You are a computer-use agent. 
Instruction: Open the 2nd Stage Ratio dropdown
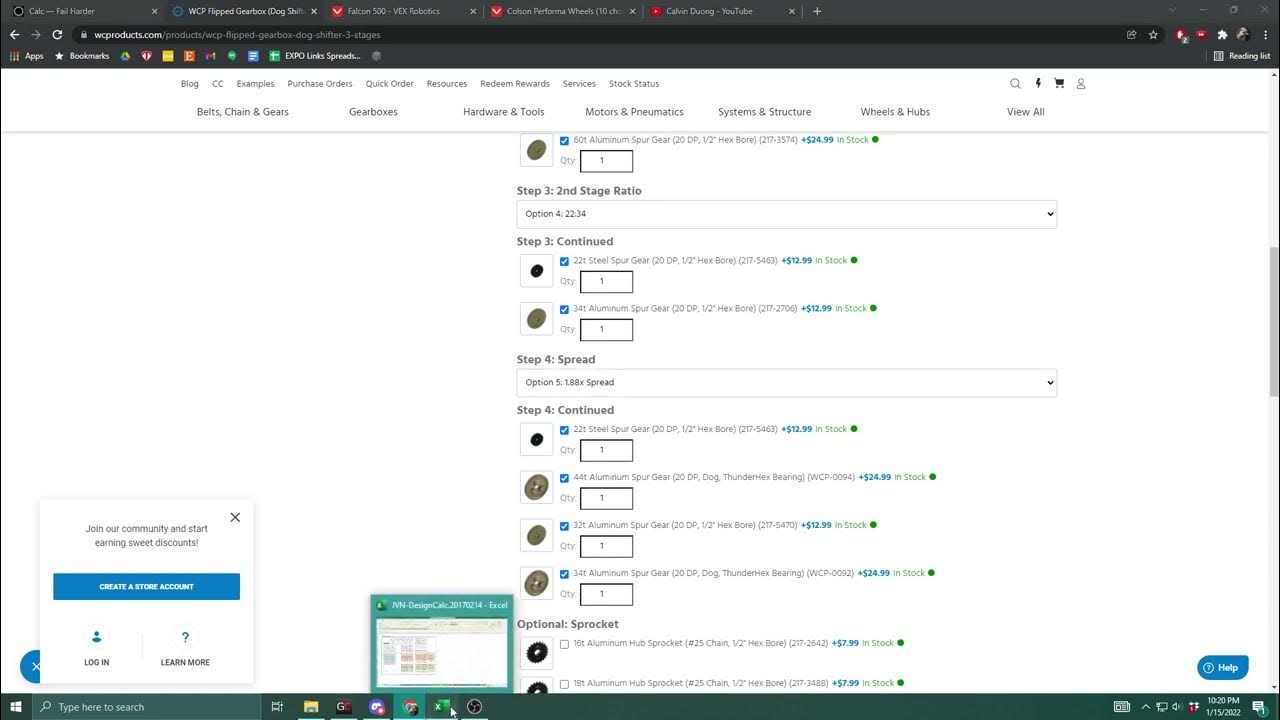click(x=787, y=214)
